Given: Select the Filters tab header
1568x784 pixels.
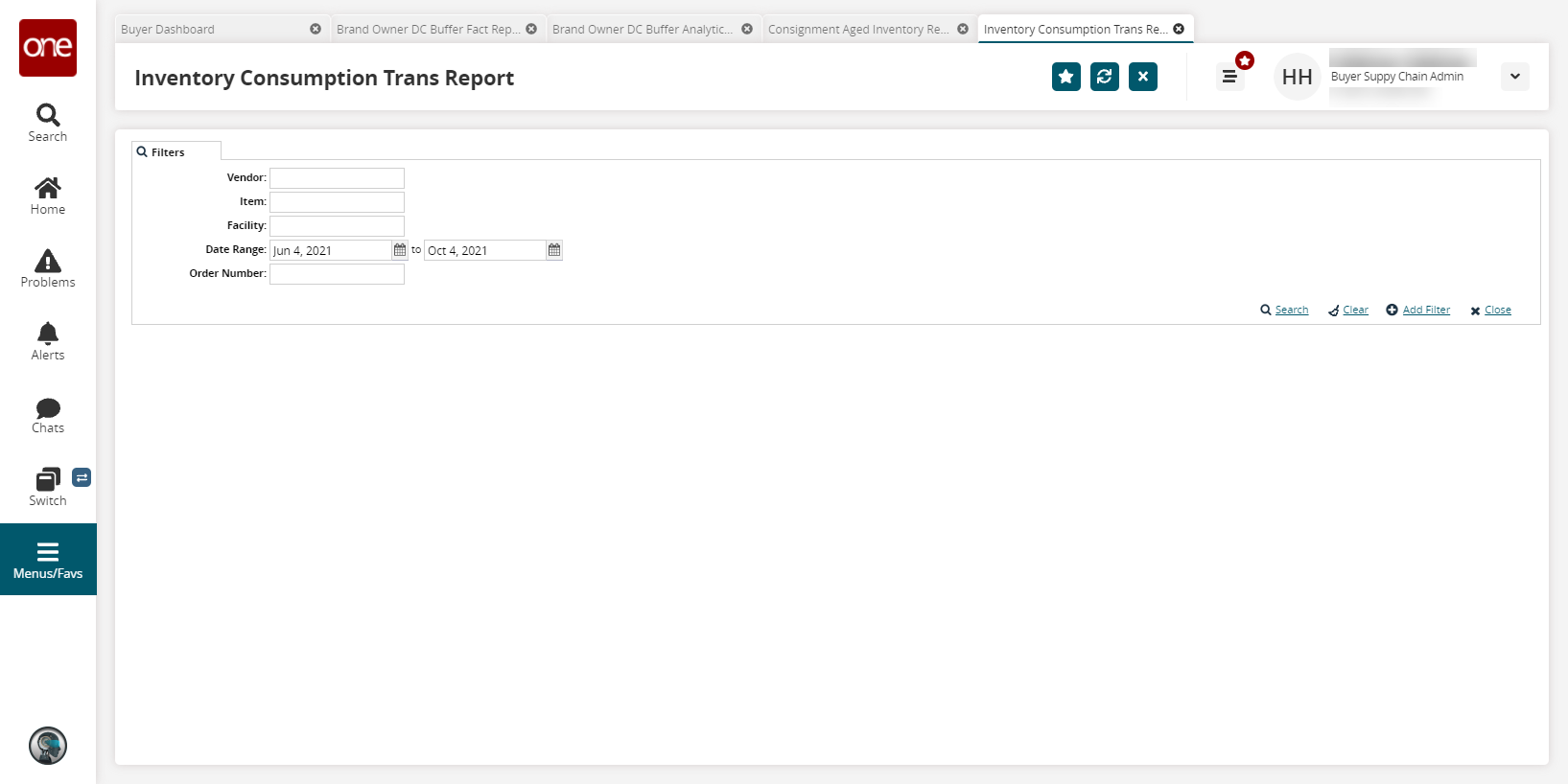Looking at the screenshot, I should pos(176,151).
